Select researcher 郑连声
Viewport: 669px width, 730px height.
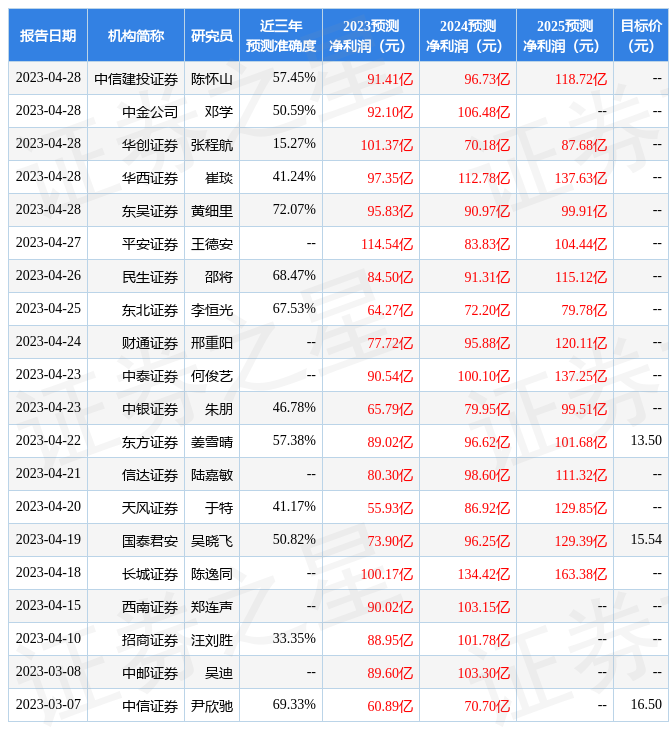click(212, 608)
